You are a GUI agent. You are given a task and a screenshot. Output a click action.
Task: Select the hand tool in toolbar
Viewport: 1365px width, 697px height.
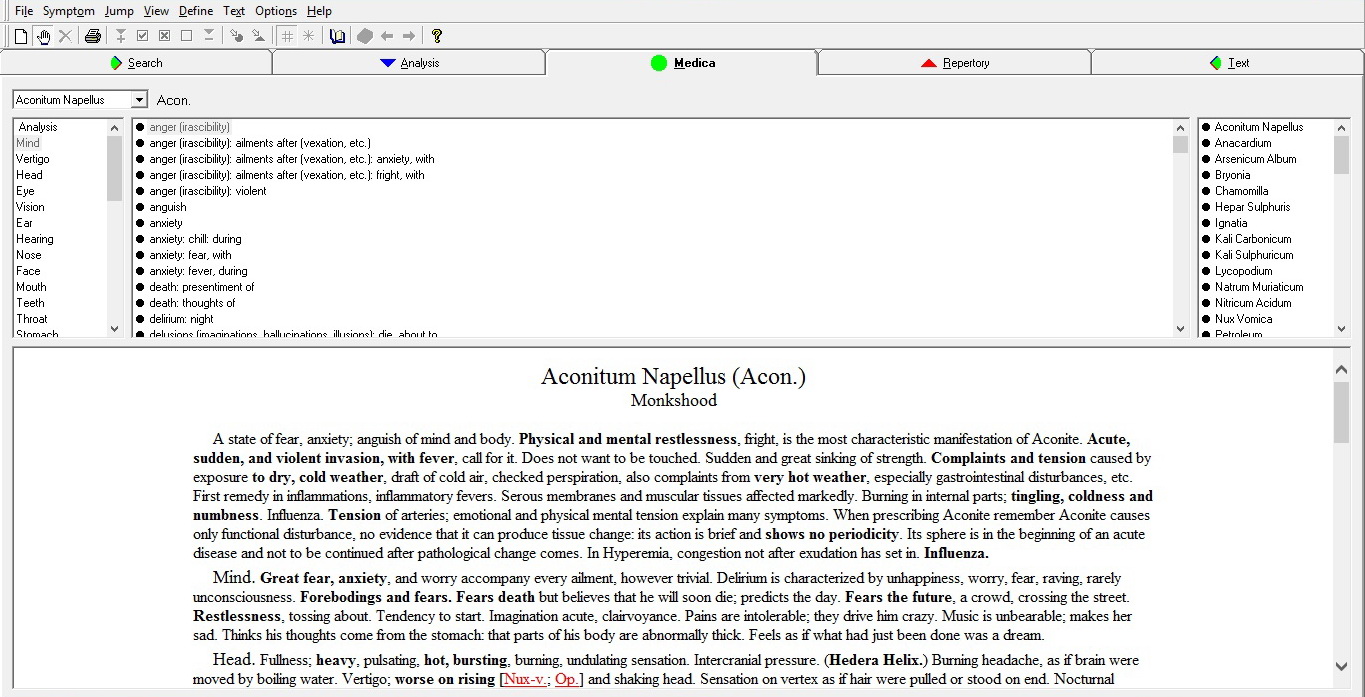click(43, 36)
